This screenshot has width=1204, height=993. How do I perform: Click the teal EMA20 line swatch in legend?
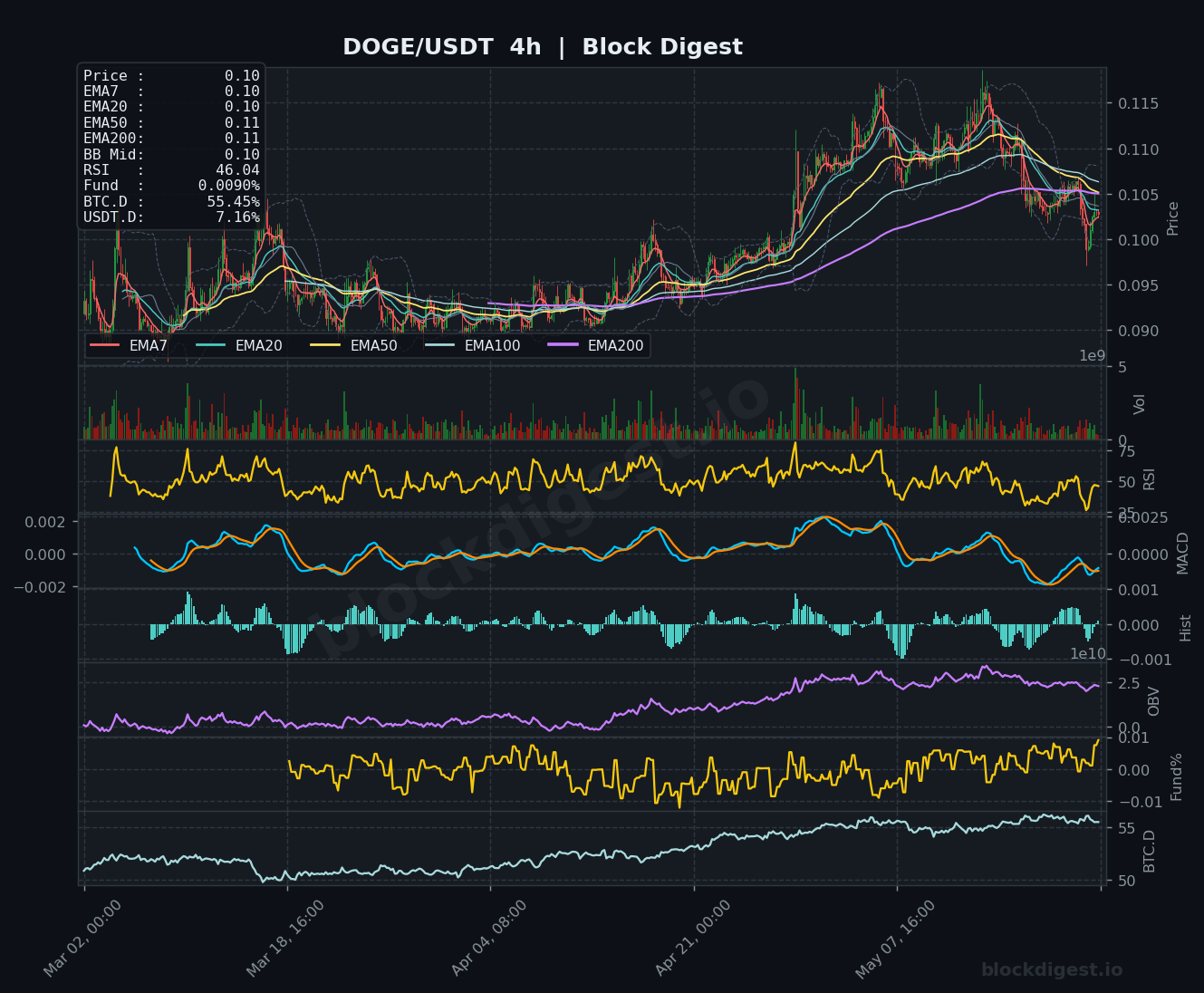(x=210, y=345)
